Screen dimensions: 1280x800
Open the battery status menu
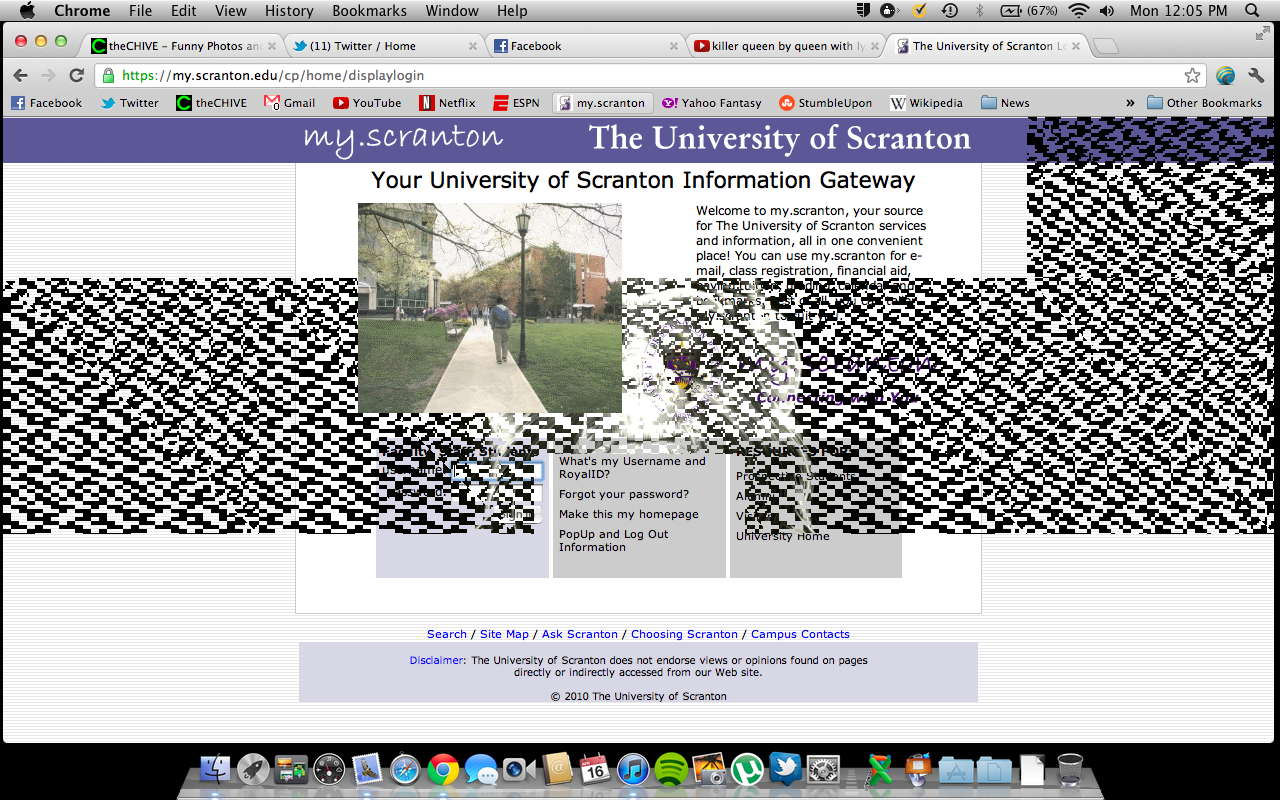point(1029,11)
